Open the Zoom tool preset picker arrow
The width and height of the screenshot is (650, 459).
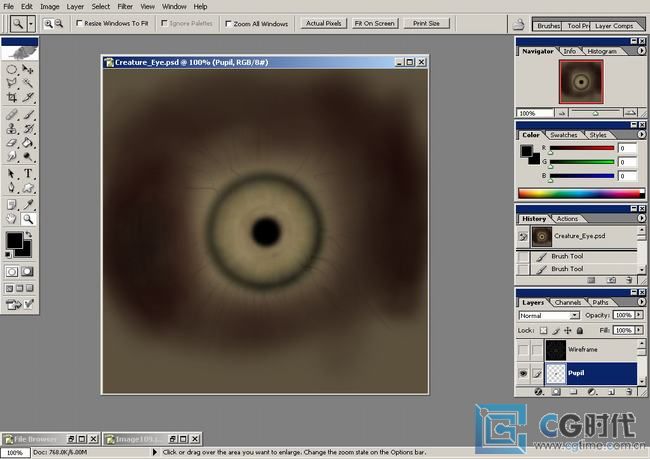(x=31, y=24)
